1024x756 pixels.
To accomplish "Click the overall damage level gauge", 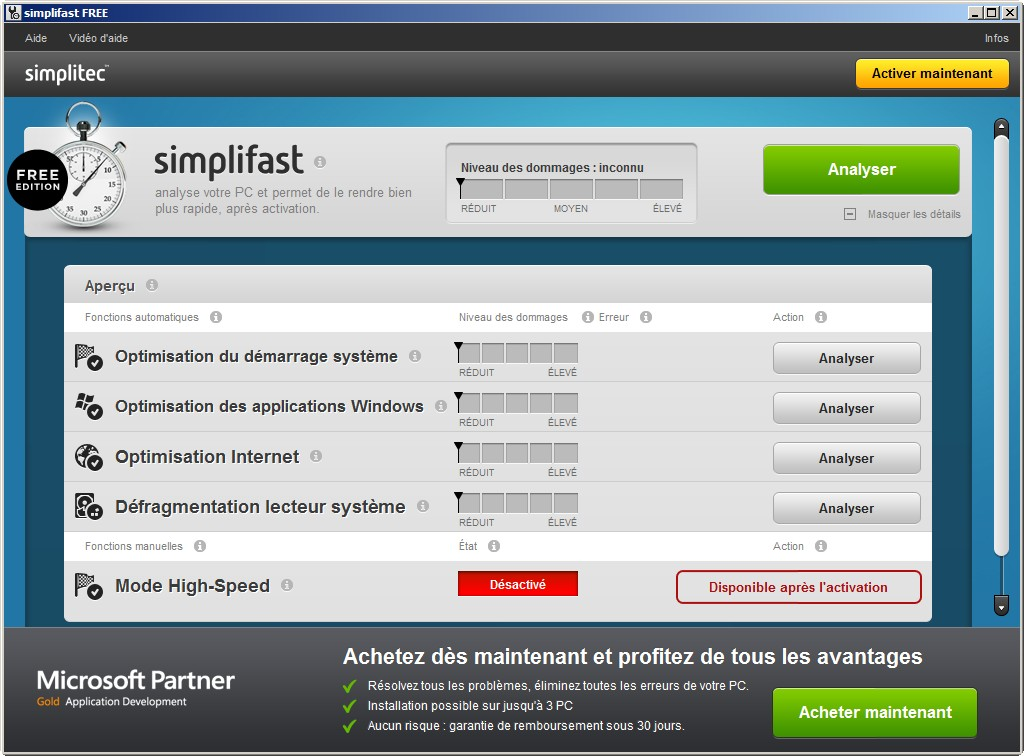I will pos(571,189).
